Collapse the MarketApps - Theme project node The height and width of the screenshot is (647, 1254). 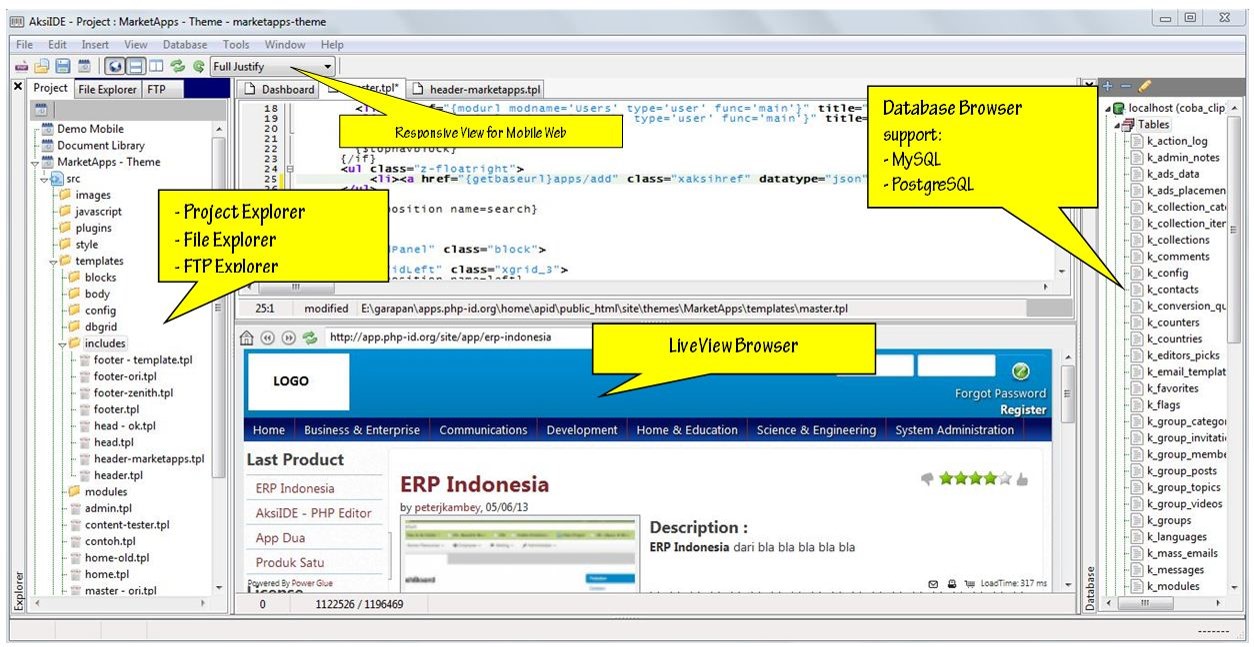click(34, 162)
